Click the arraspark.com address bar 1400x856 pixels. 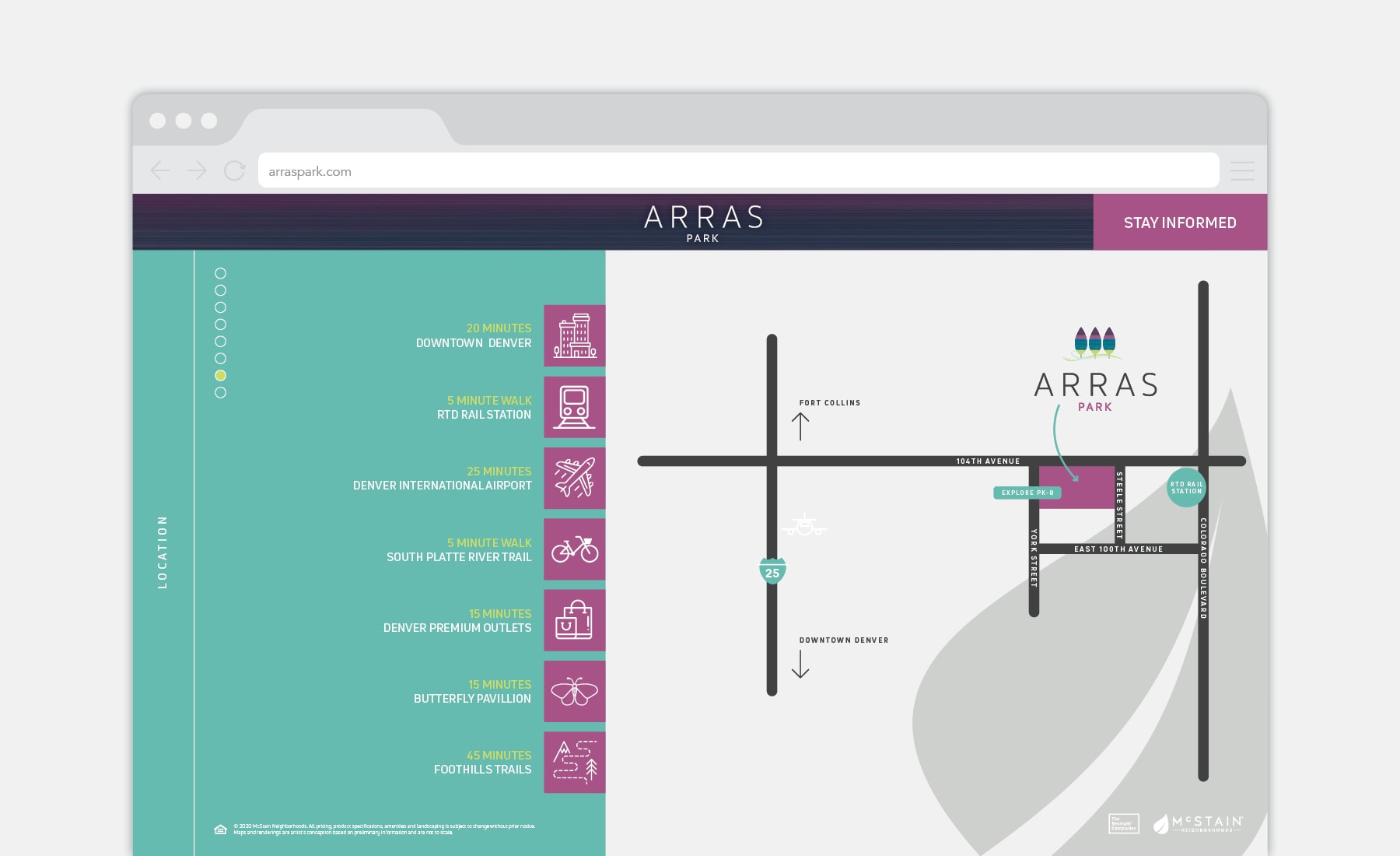(737, 170)
